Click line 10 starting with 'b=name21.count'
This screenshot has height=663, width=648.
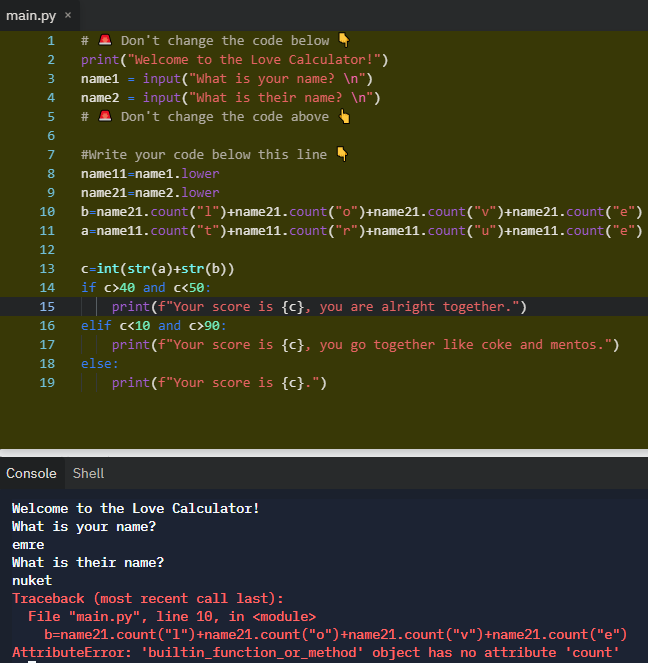point(361,211)
